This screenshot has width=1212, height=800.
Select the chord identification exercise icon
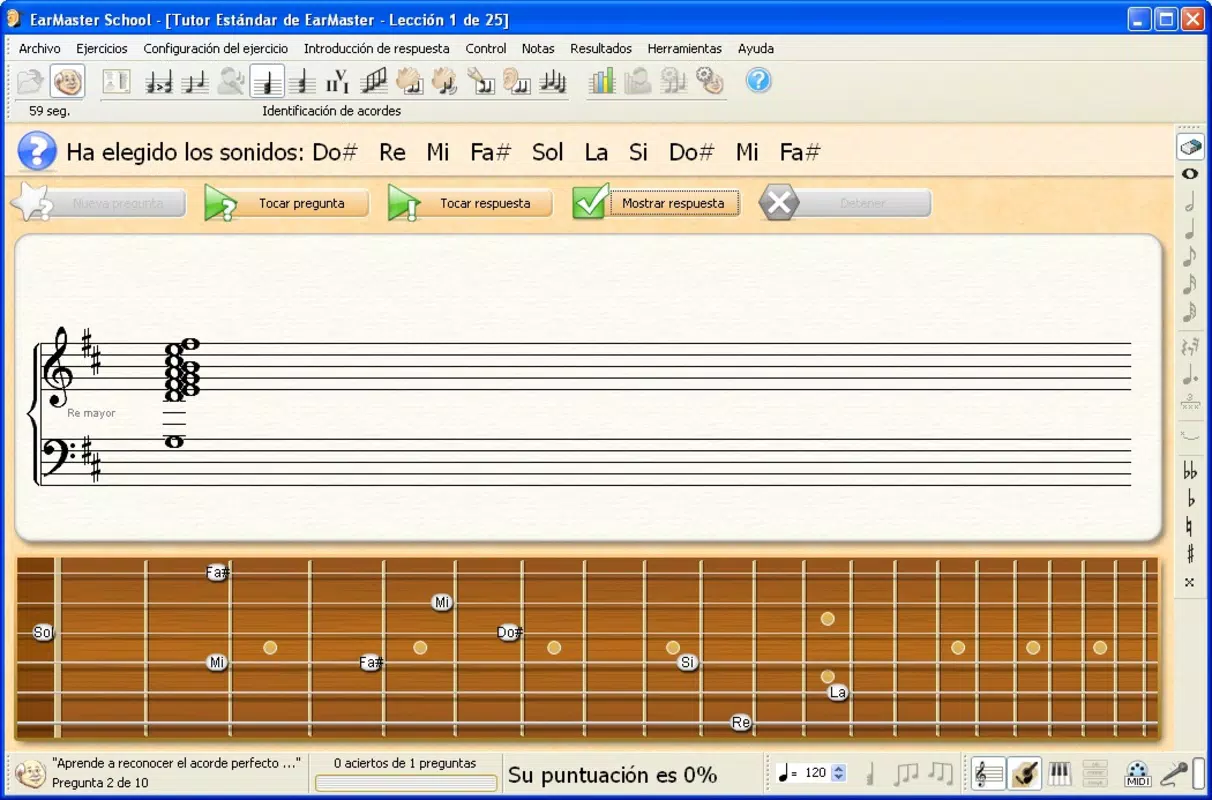pyautogui.click(x=267, y=81)
